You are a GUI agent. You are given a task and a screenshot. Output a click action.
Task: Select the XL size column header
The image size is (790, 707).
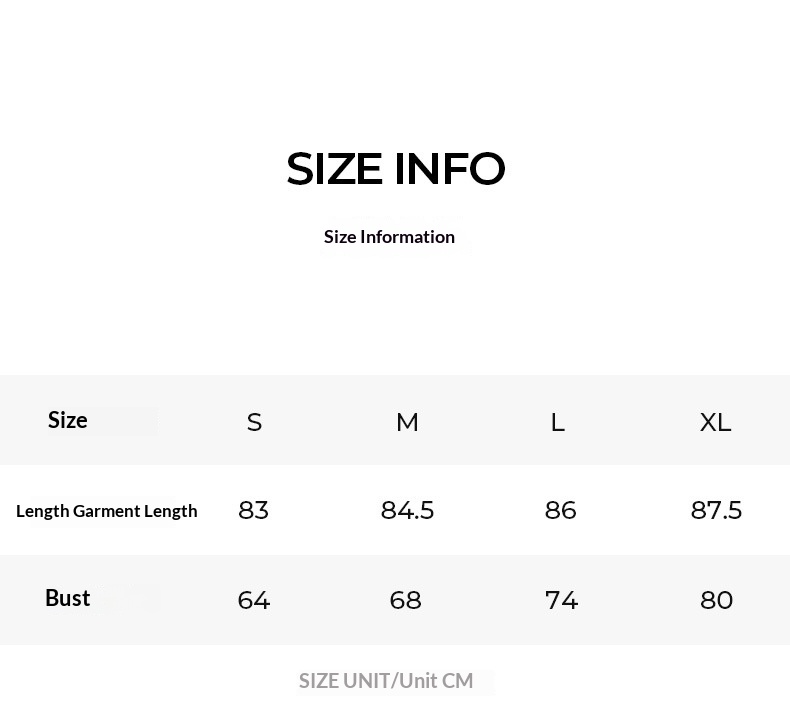coord(716,422)
